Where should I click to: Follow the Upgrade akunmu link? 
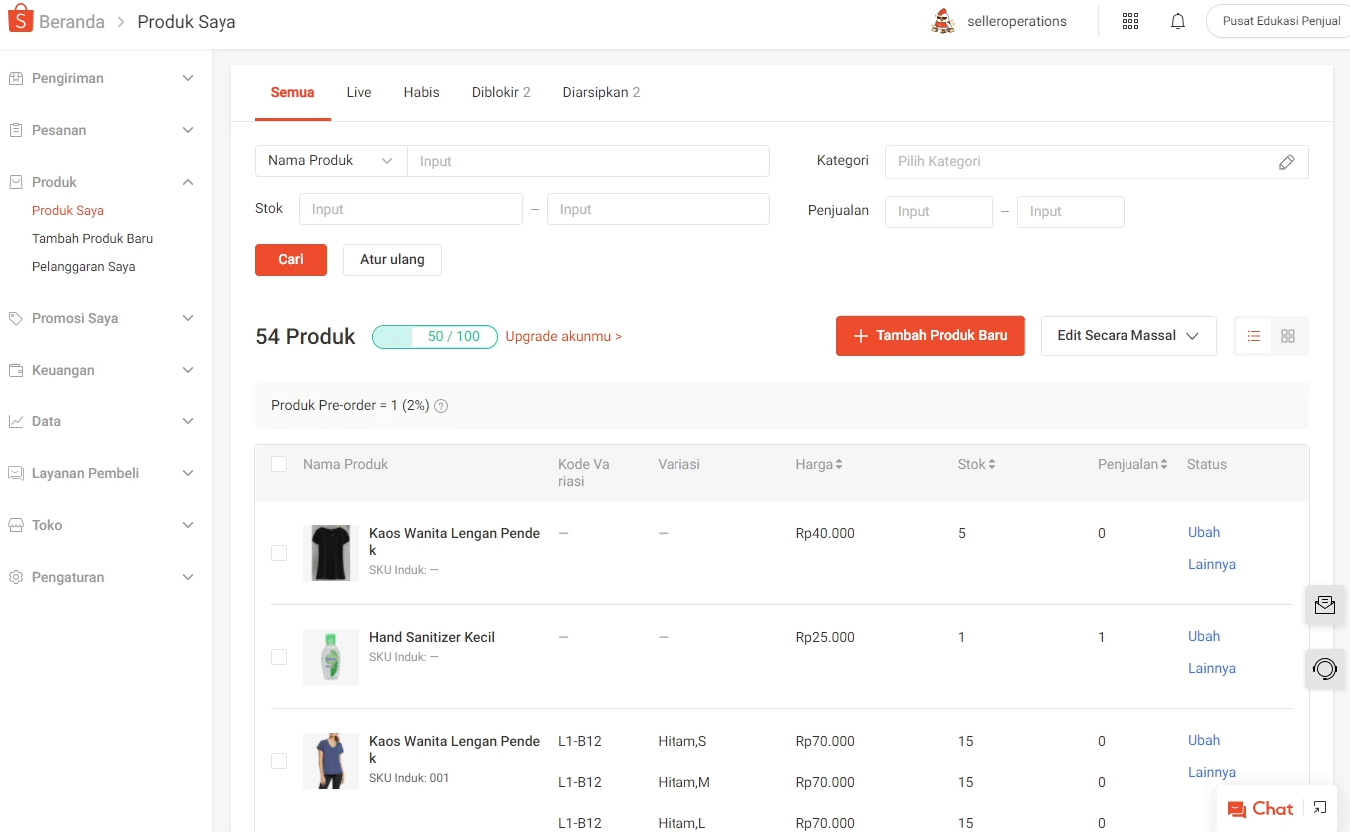(563, 337)
